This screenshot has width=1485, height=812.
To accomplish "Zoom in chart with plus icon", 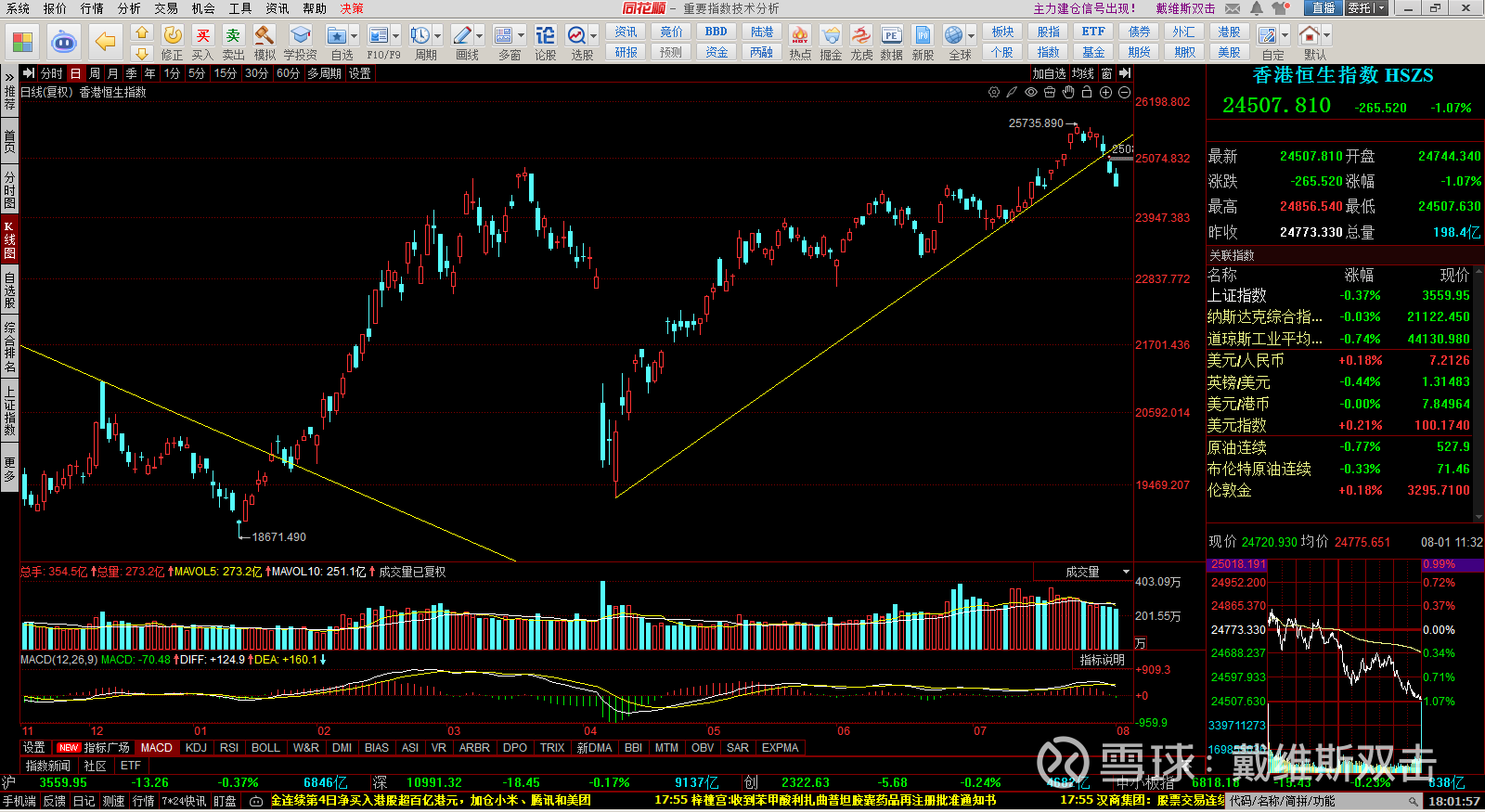I will click(x=1105, y=92).
